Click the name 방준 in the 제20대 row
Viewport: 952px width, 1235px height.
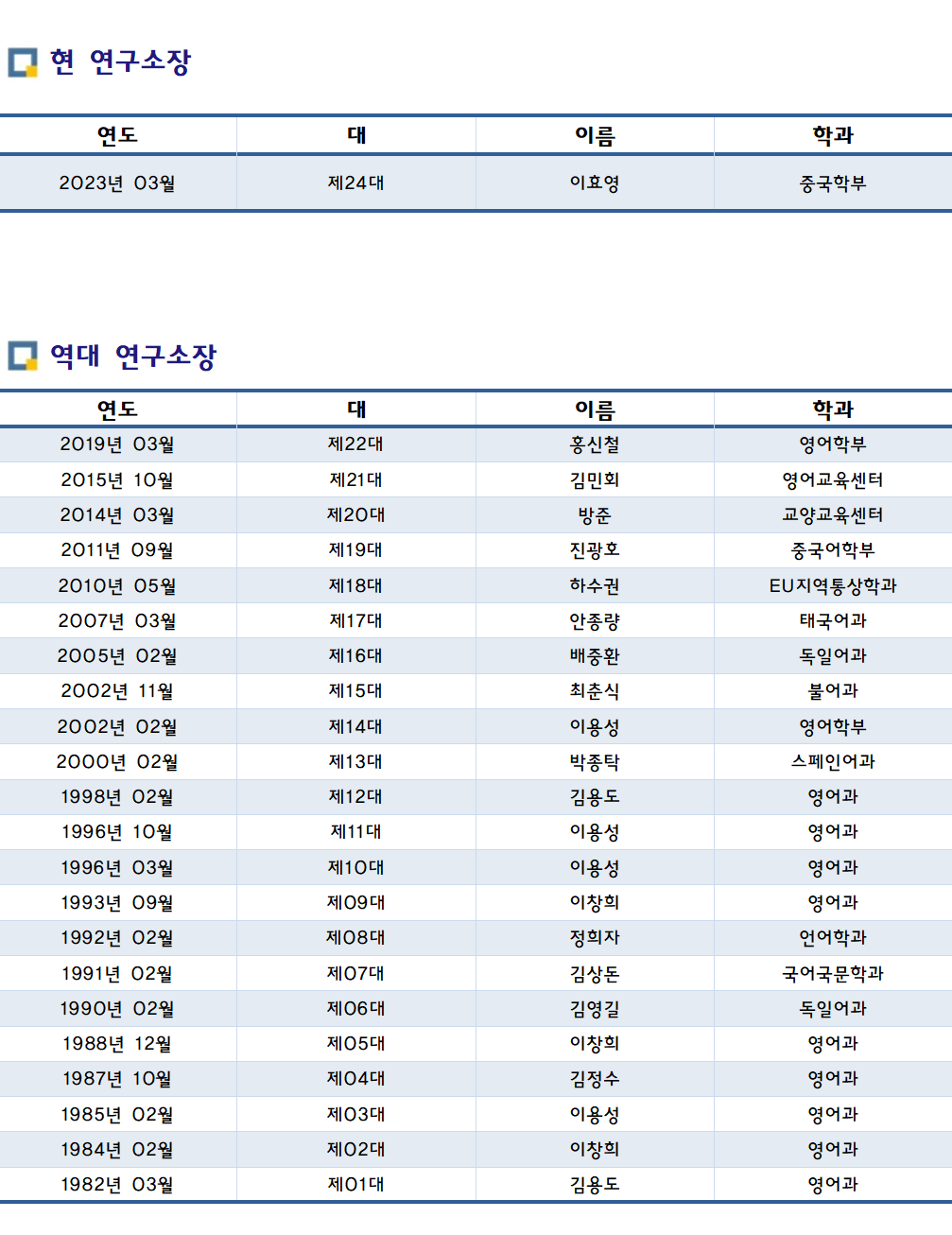tap(595, 515)
